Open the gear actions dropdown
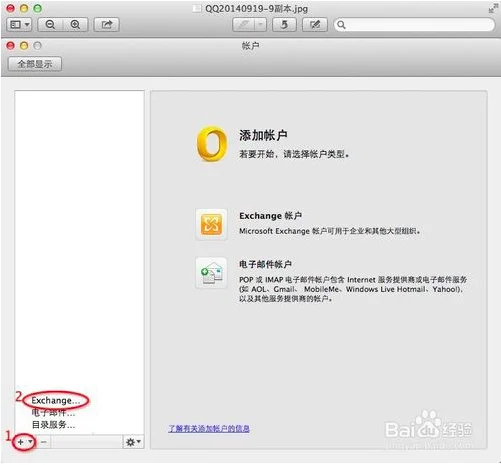Image resolution: width=501 pixels, height=465 pixels. click(x=133, y=442)
